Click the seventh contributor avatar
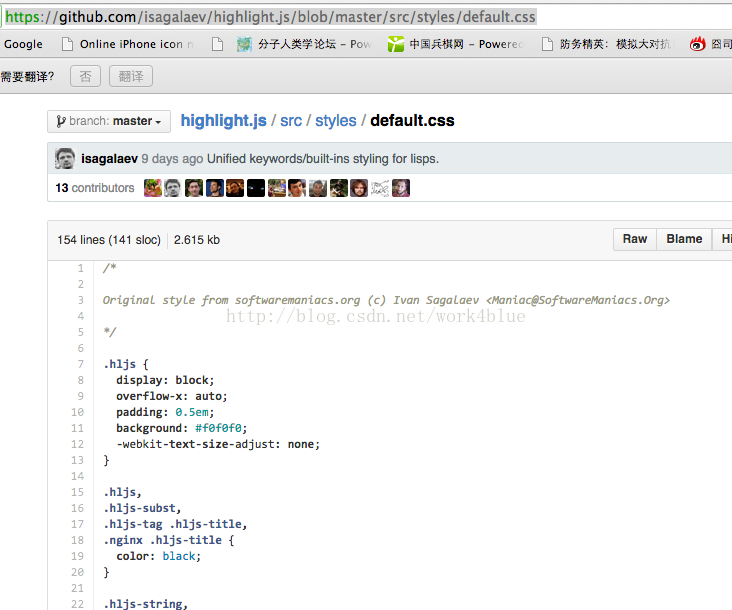 277,188
